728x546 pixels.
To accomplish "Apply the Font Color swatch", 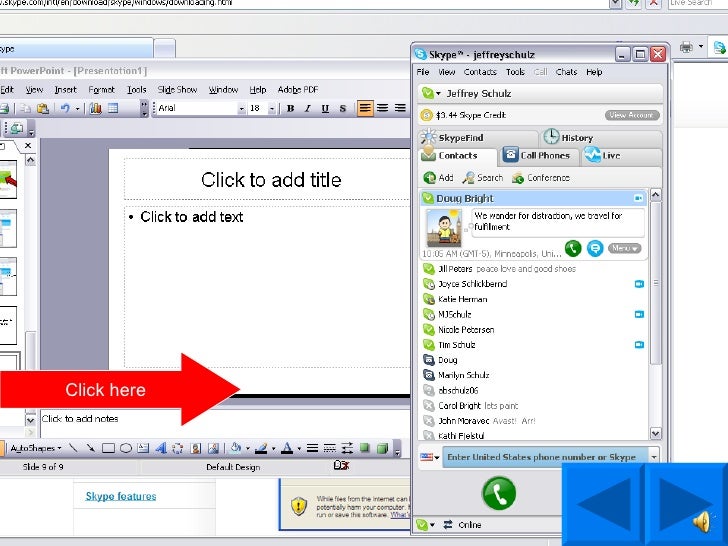I will [287, 448].
